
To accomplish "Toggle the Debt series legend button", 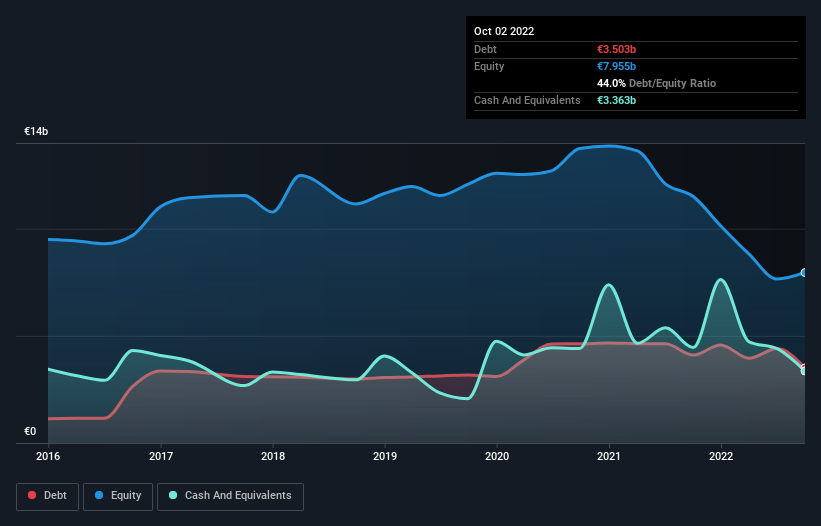I will pyautogui.click(x=48, y=496).
